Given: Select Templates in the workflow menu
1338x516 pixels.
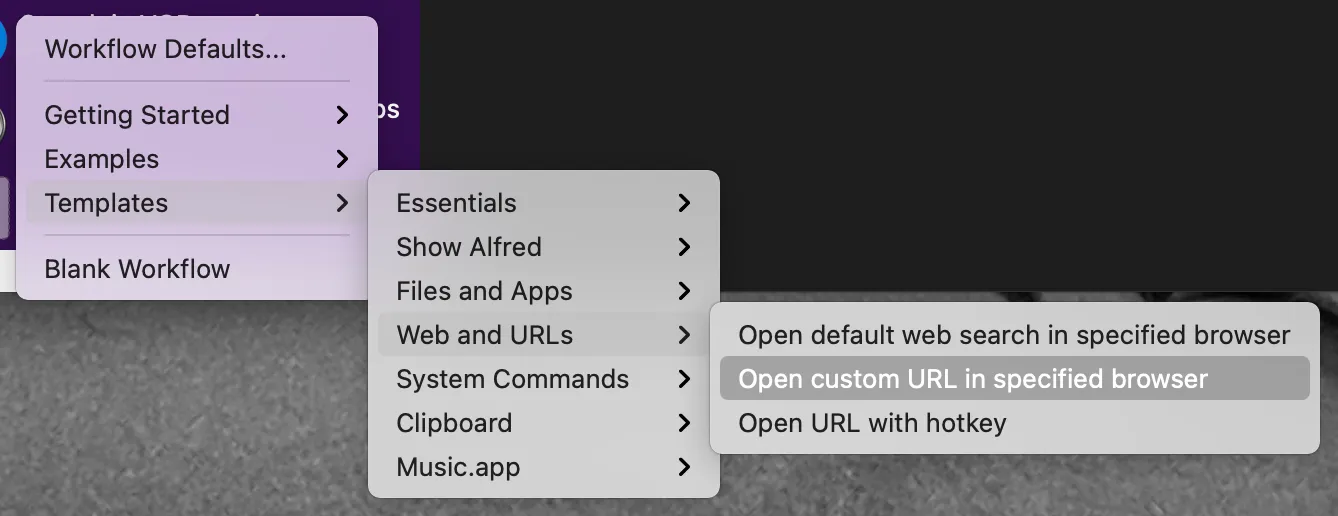Looking at the screenshot, I should (106, 203).
